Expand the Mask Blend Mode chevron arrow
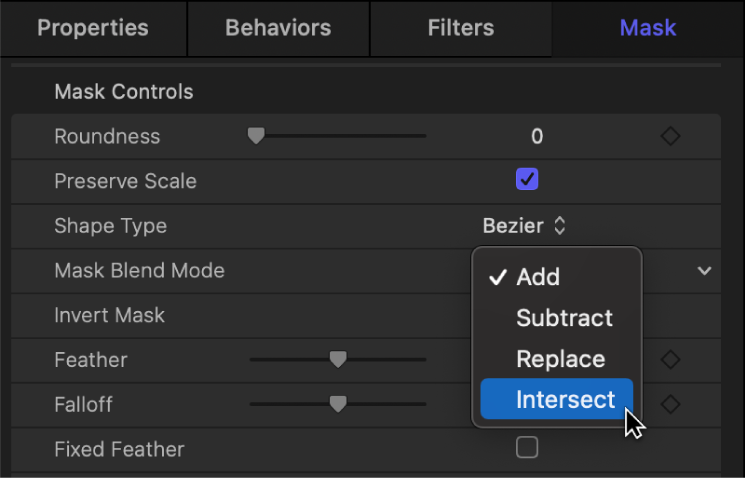This screenshot has height=479, width=745. pyautogui.click(x=705, y=271)
